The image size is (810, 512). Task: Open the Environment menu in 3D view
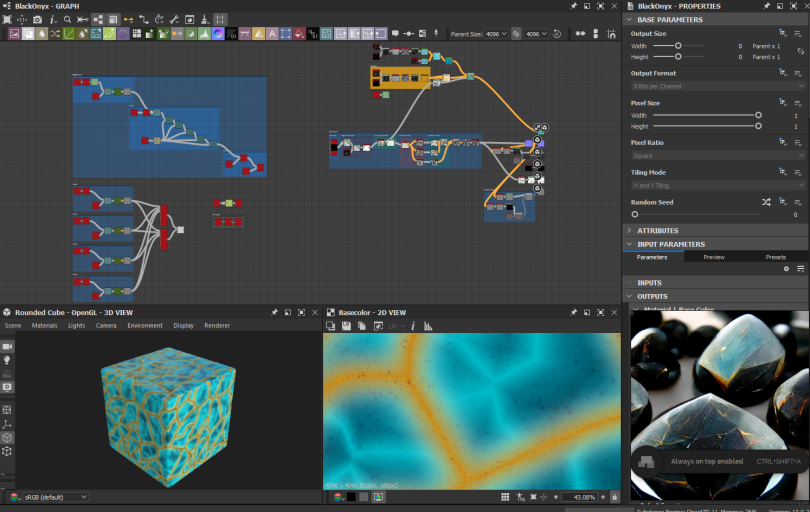tap(145, 325)
